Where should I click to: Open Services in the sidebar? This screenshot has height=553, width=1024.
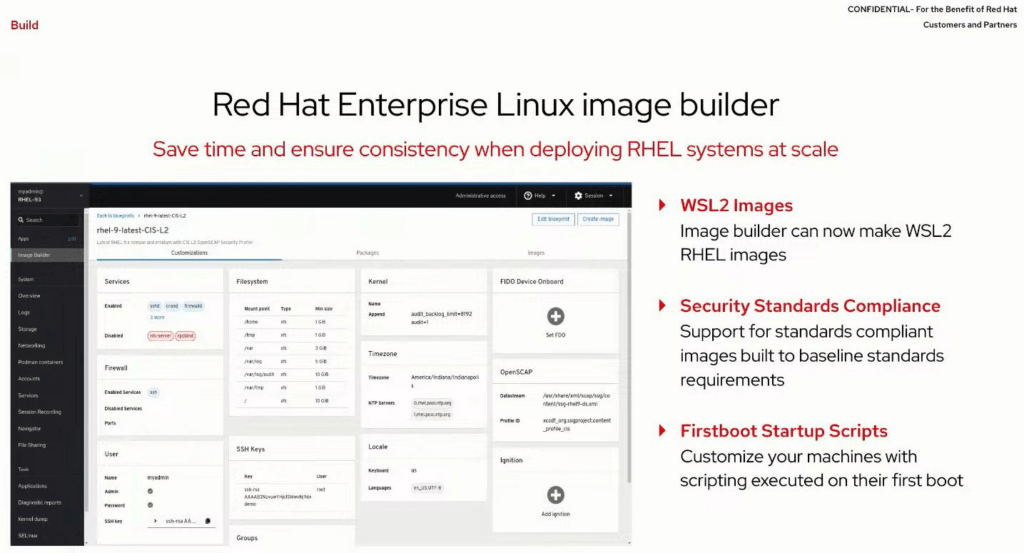coord(28,396)
